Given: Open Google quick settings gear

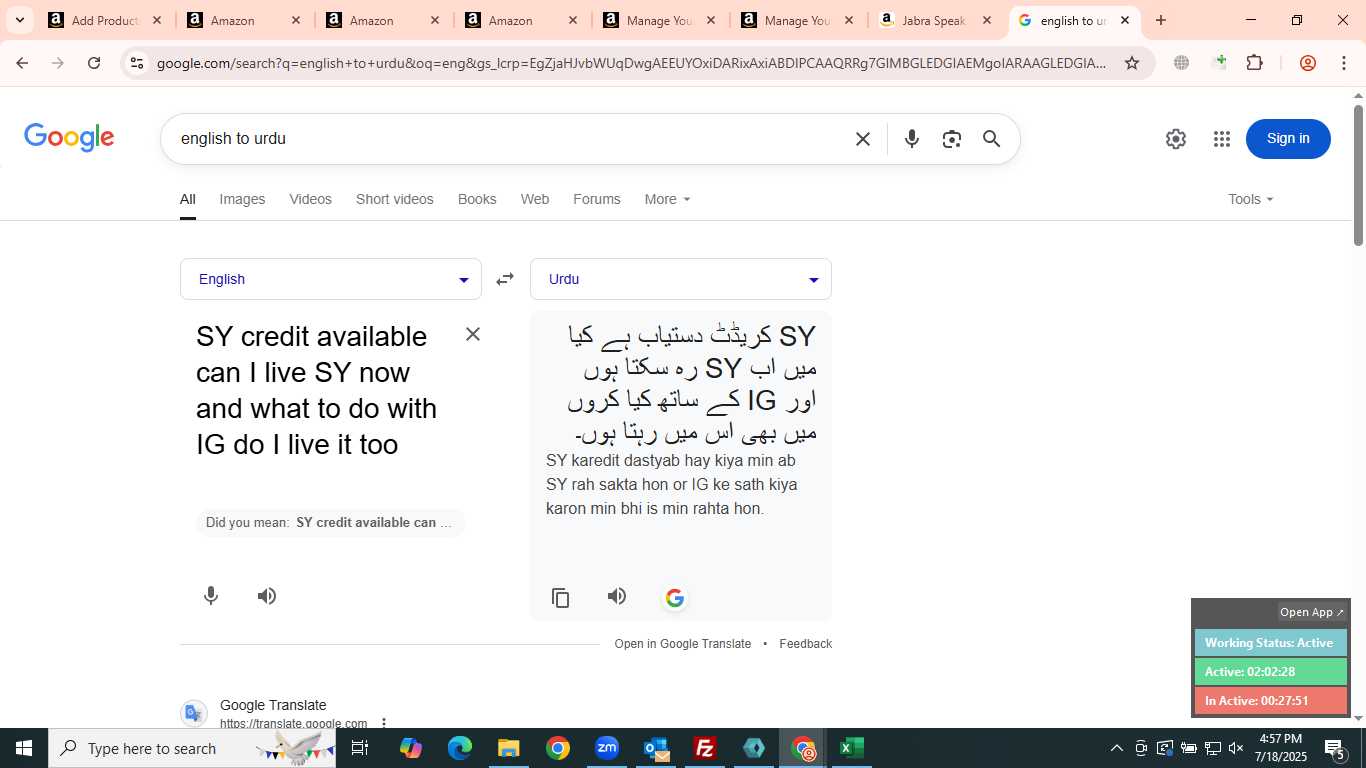Looking at the screenshot, I should tap(1176, 139).
